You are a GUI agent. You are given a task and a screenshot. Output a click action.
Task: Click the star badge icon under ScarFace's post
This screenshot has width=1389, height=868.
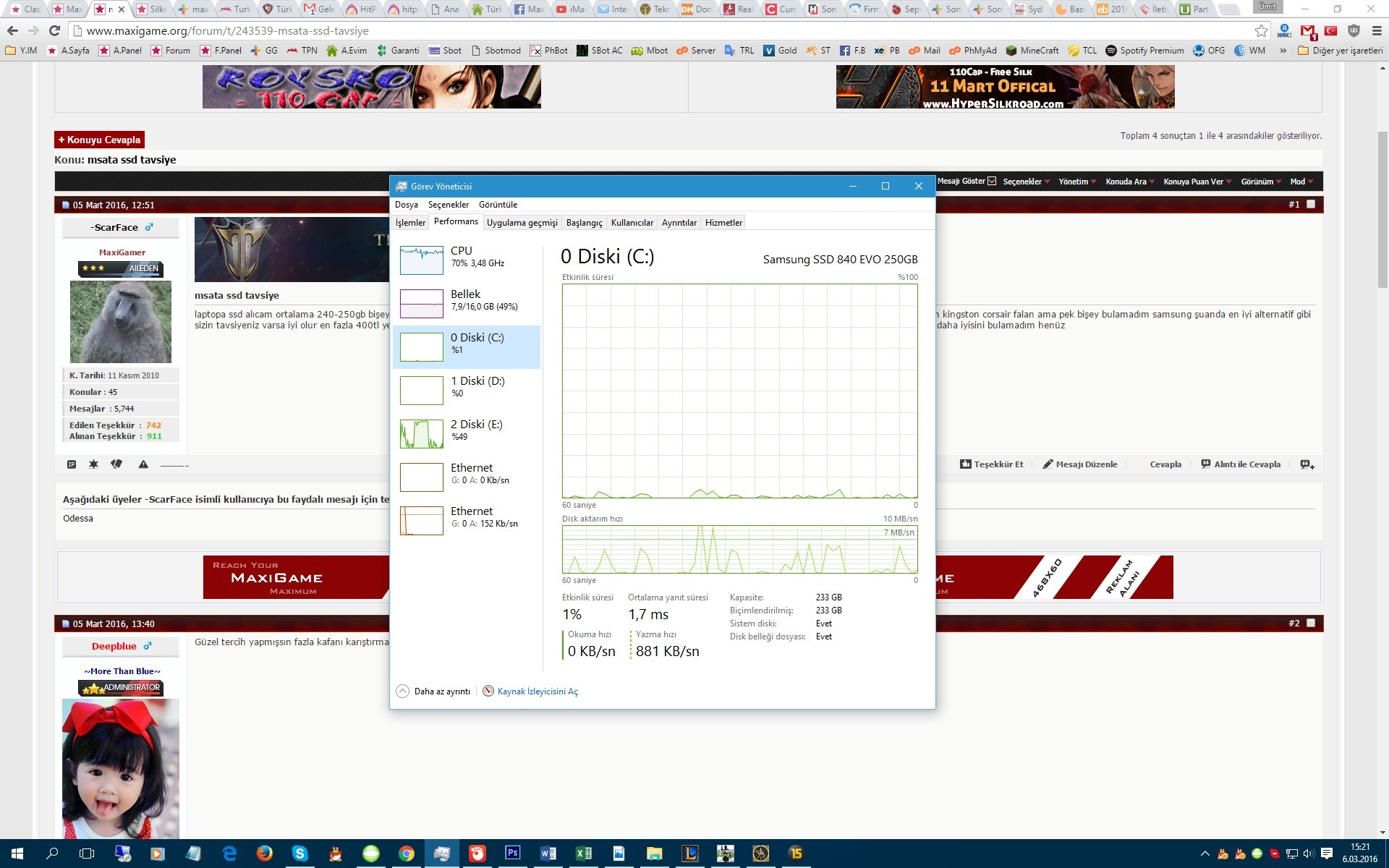pyautogui.click(x=93, y=464)
